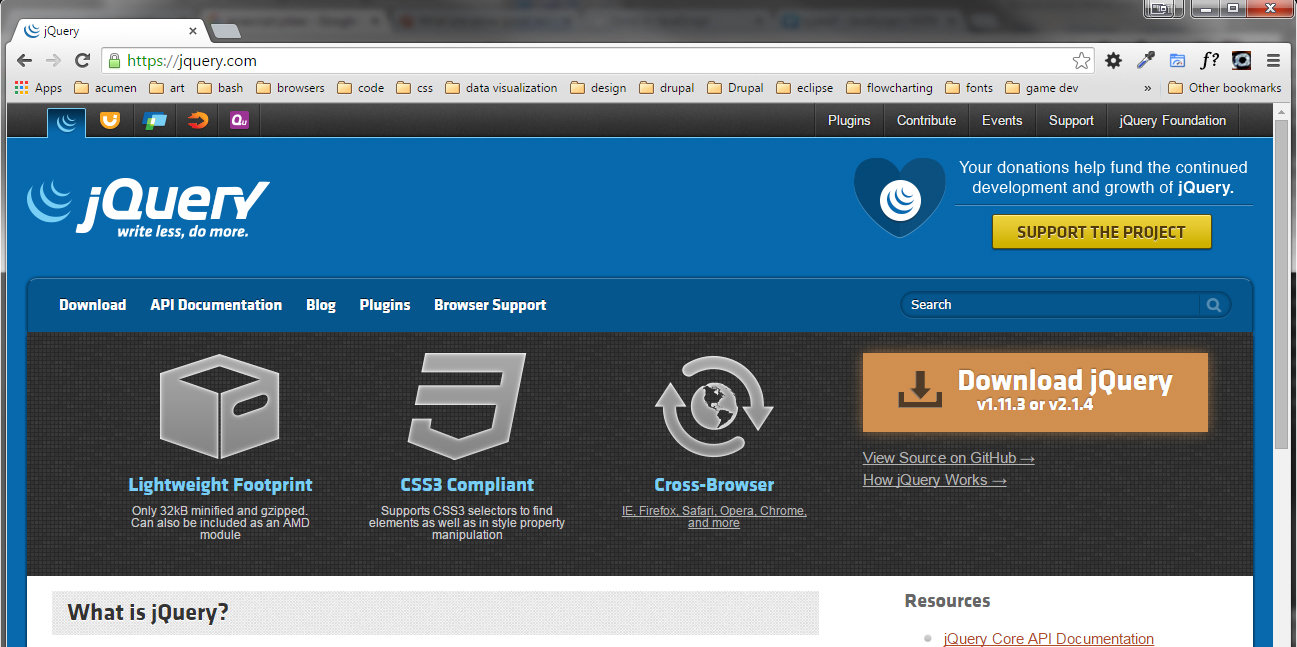Viewport: 1297px width, 647px height.
Task: Click the CSS3 Compliant heading
Action: coord(467,485)
